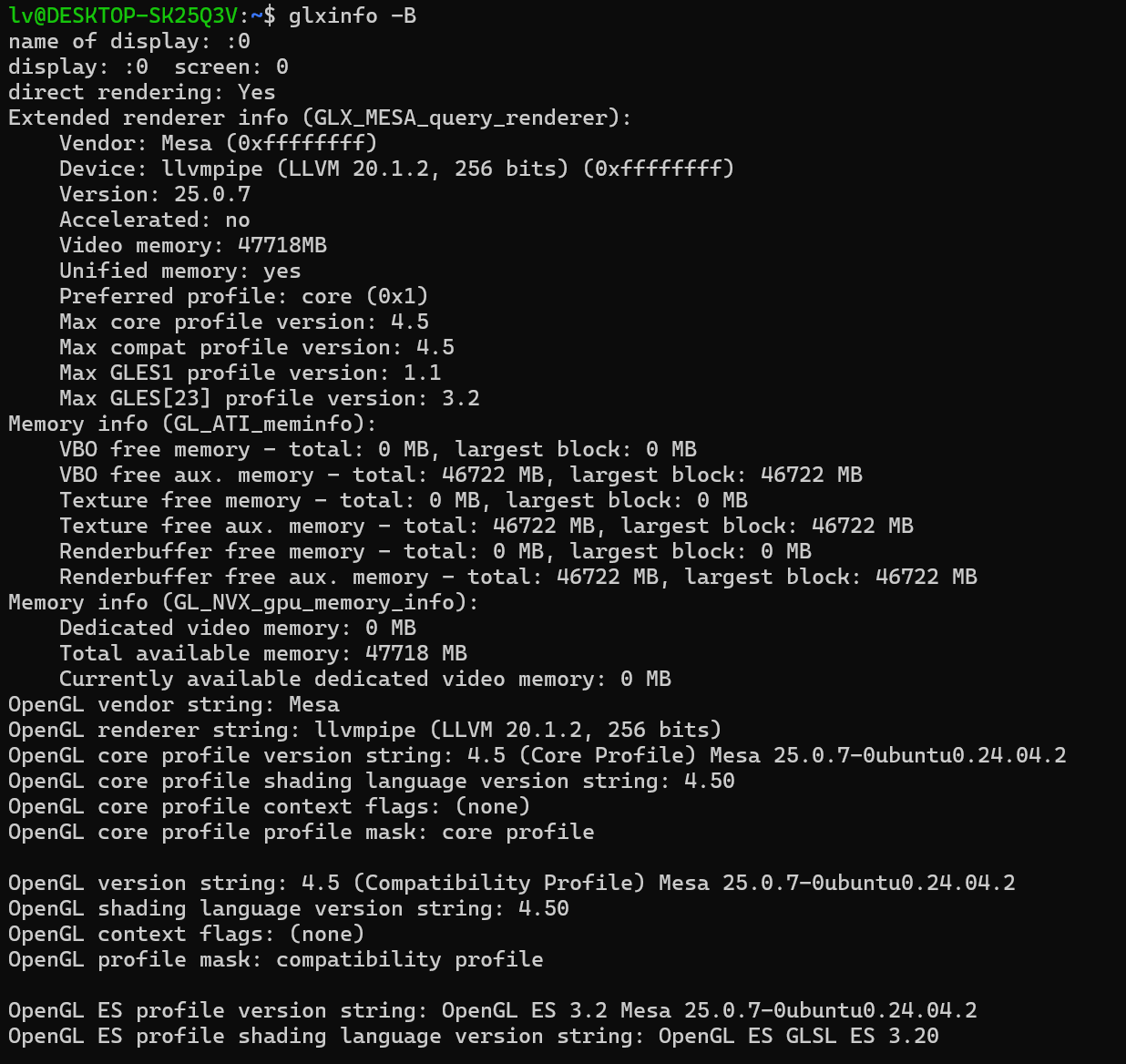Screen dimensions: 1126x1064
Task: Click the 'Accelerated: no' line
Action: (x=154, y=220)
